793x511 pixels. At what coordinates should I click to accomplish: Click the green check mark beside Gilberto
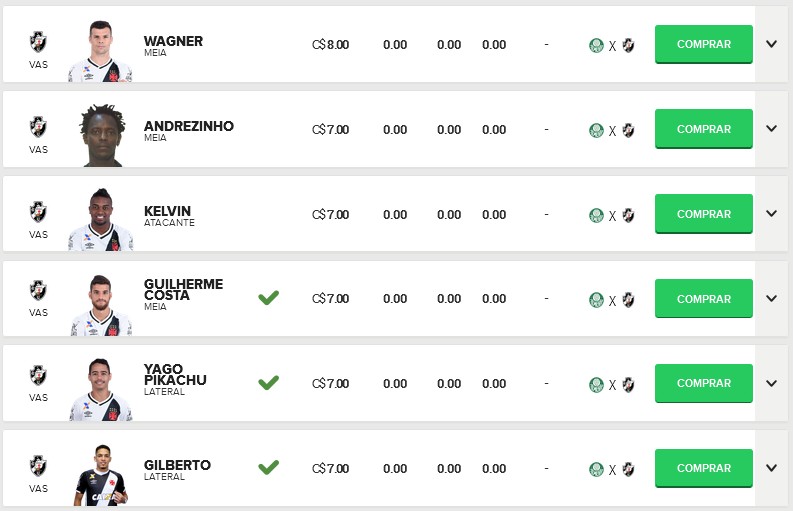pyautogui.click(x=268, y=467)
